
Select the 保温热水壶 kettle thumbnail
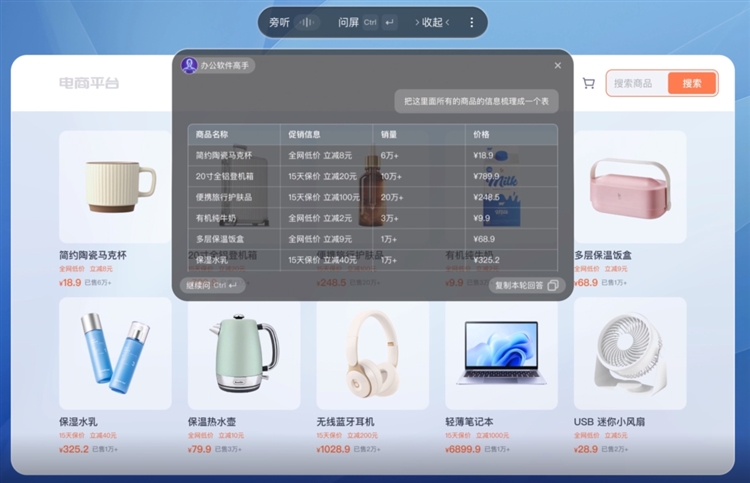click(243, 353)
